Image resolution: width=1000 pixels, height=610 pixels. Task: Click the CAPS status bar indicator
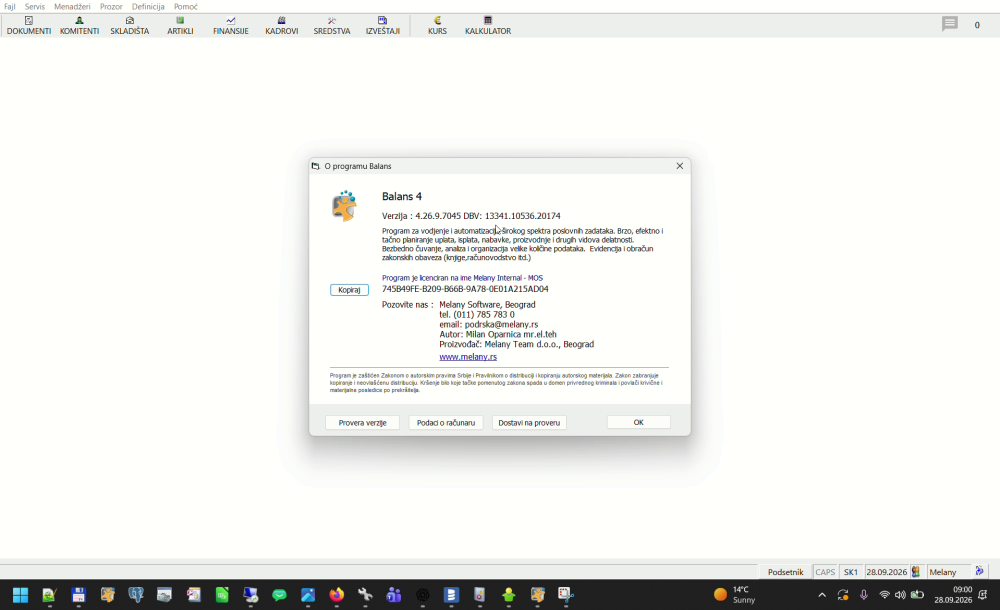click(x=825, y=572)
